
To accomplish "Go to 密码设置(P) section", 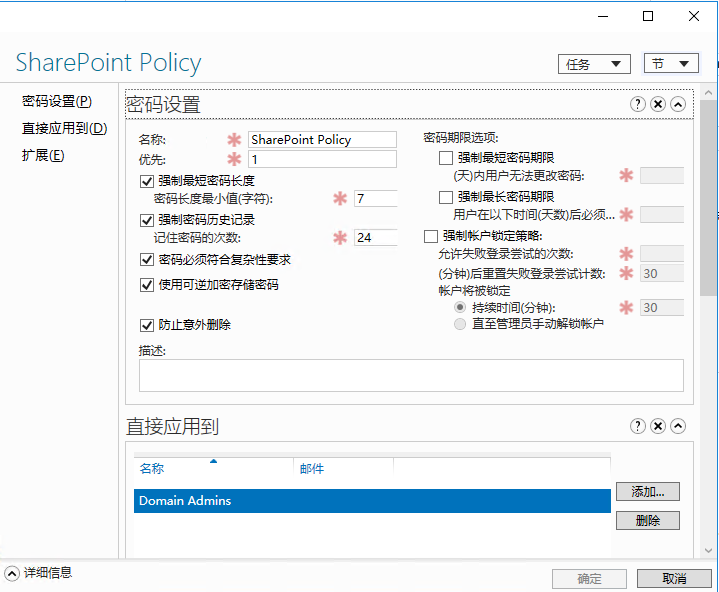I will (x=57, y=101).
